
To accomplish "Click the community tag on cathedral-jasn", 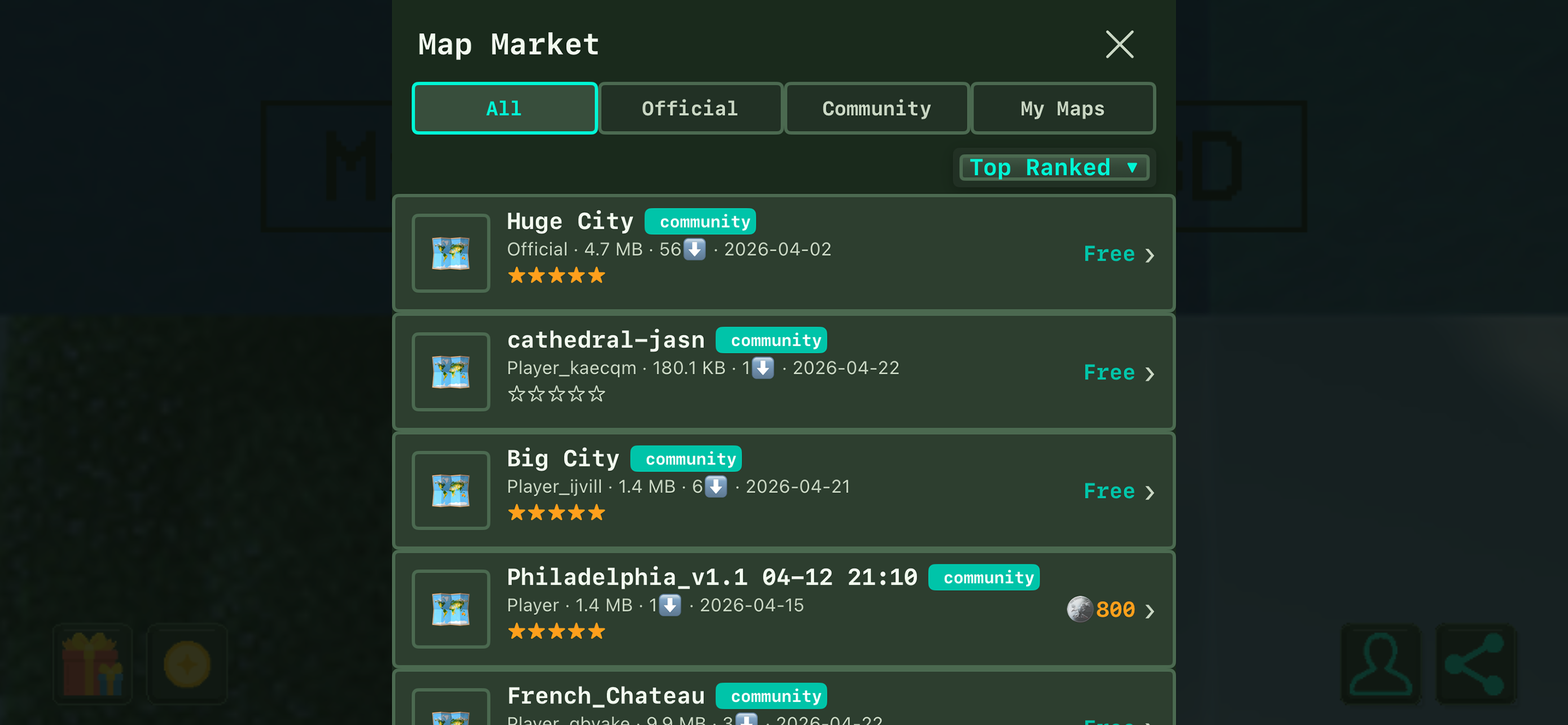I will coord(771,340).
